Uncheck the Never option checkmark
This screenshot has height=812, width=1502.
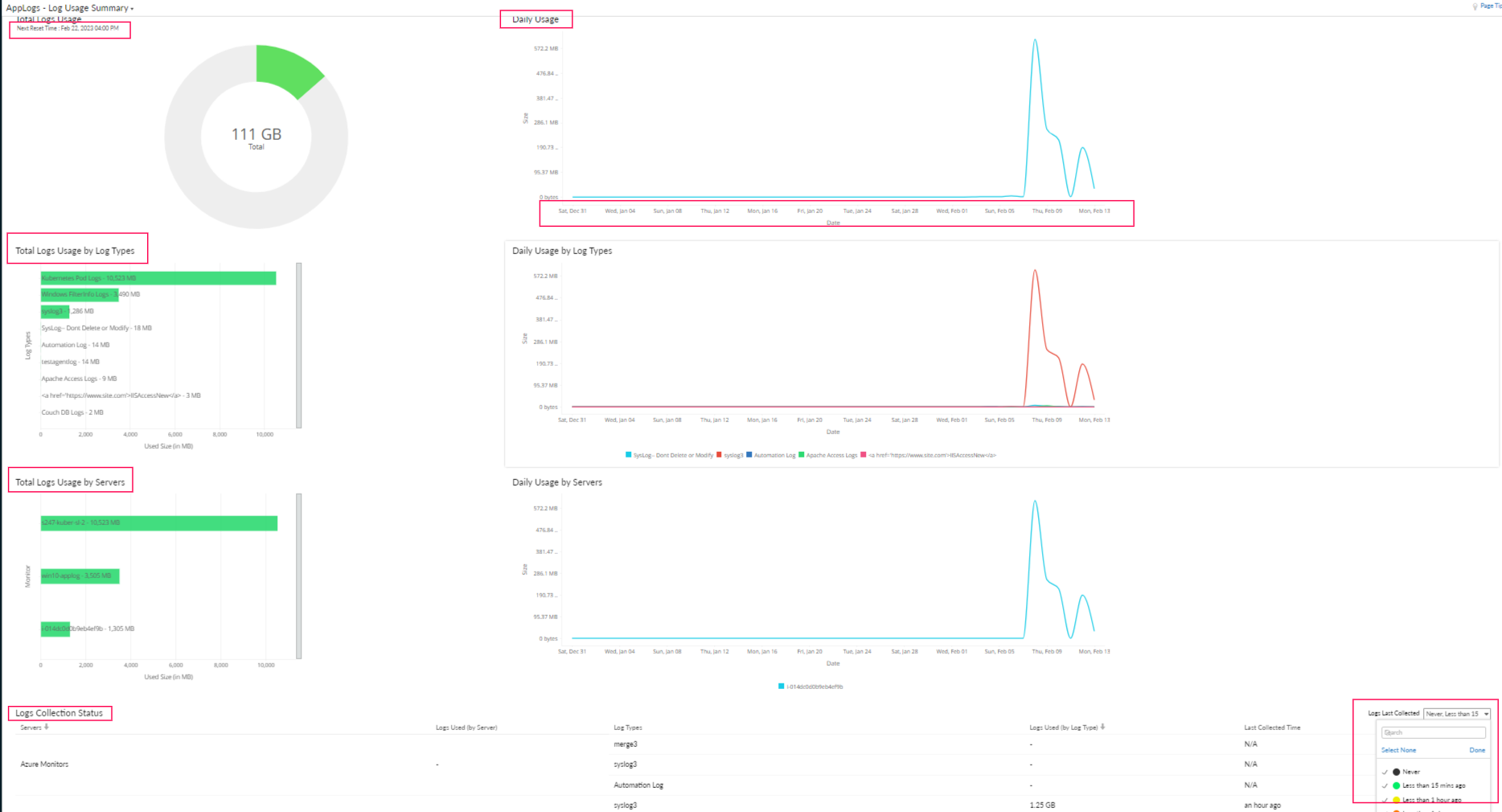tap(1385, 772)
